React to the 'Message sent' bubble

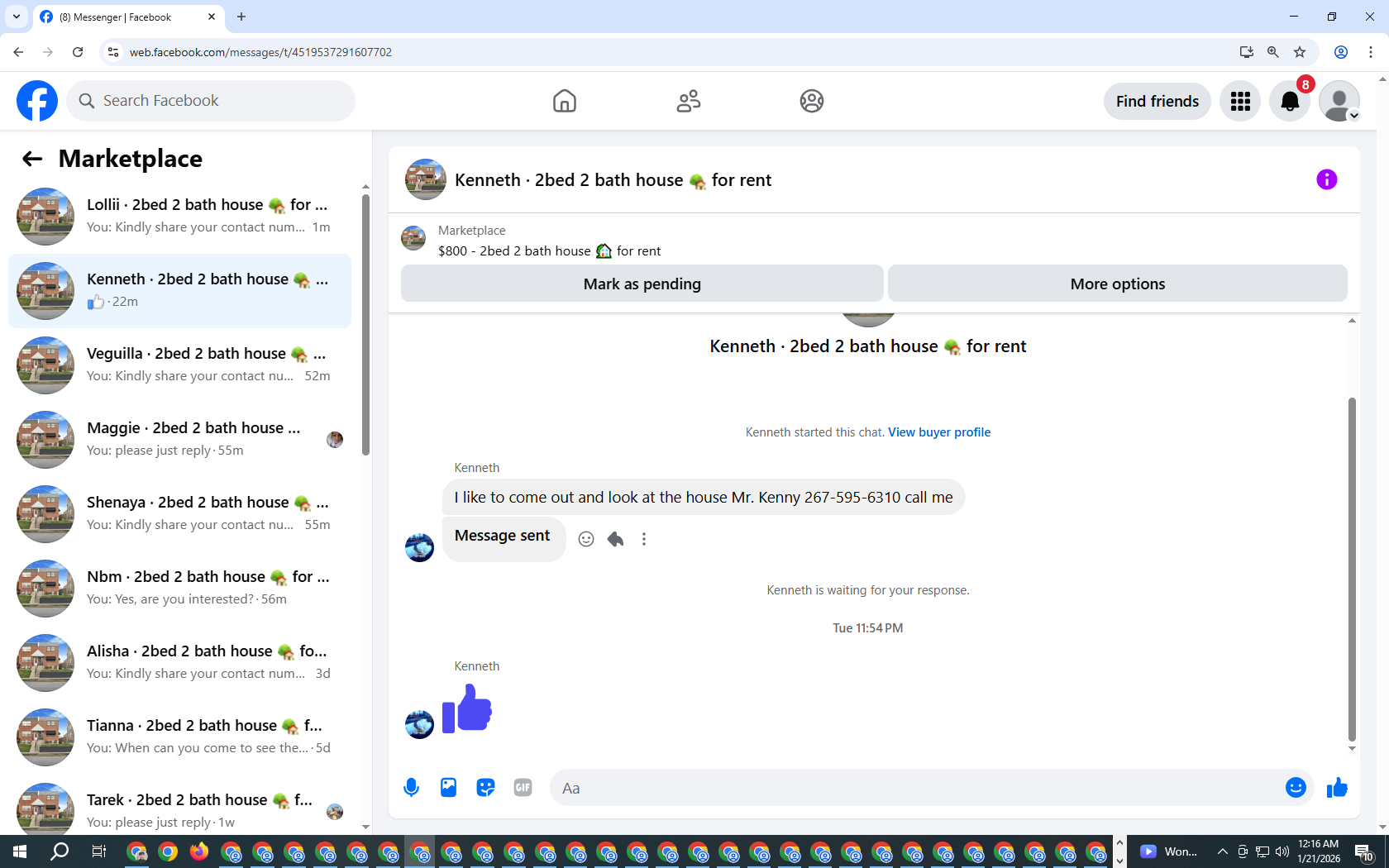tap(586, 539)
